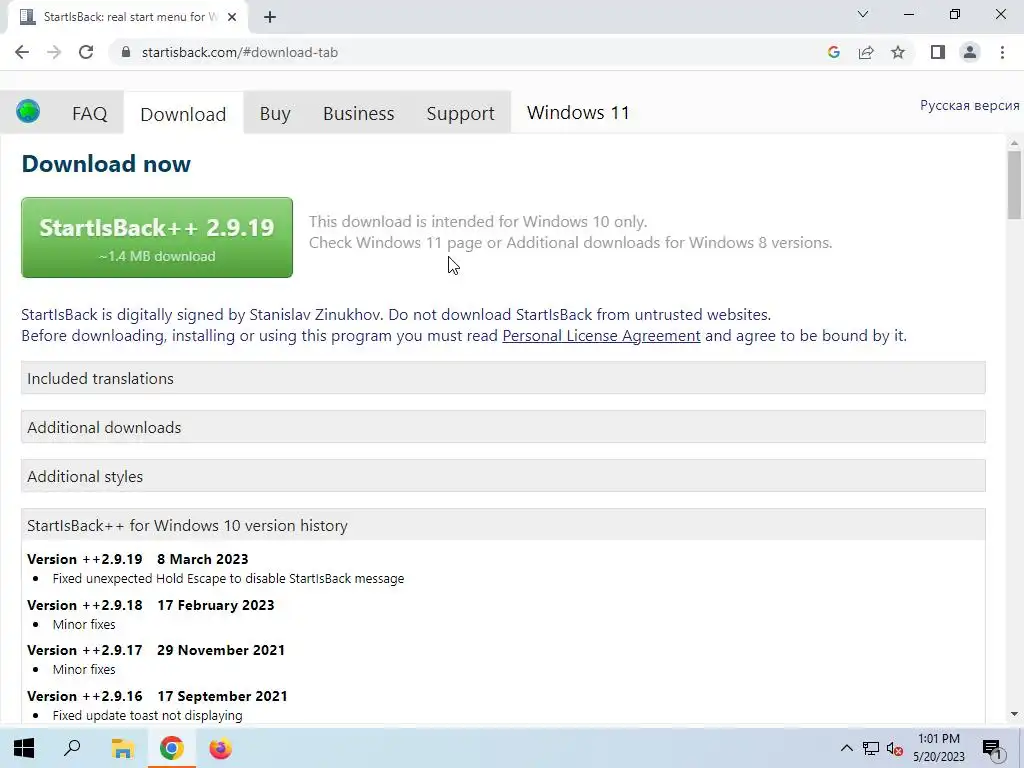Bookmark this page with star icon
This screenshot has height=768, width=1024.
click(898, 52)
